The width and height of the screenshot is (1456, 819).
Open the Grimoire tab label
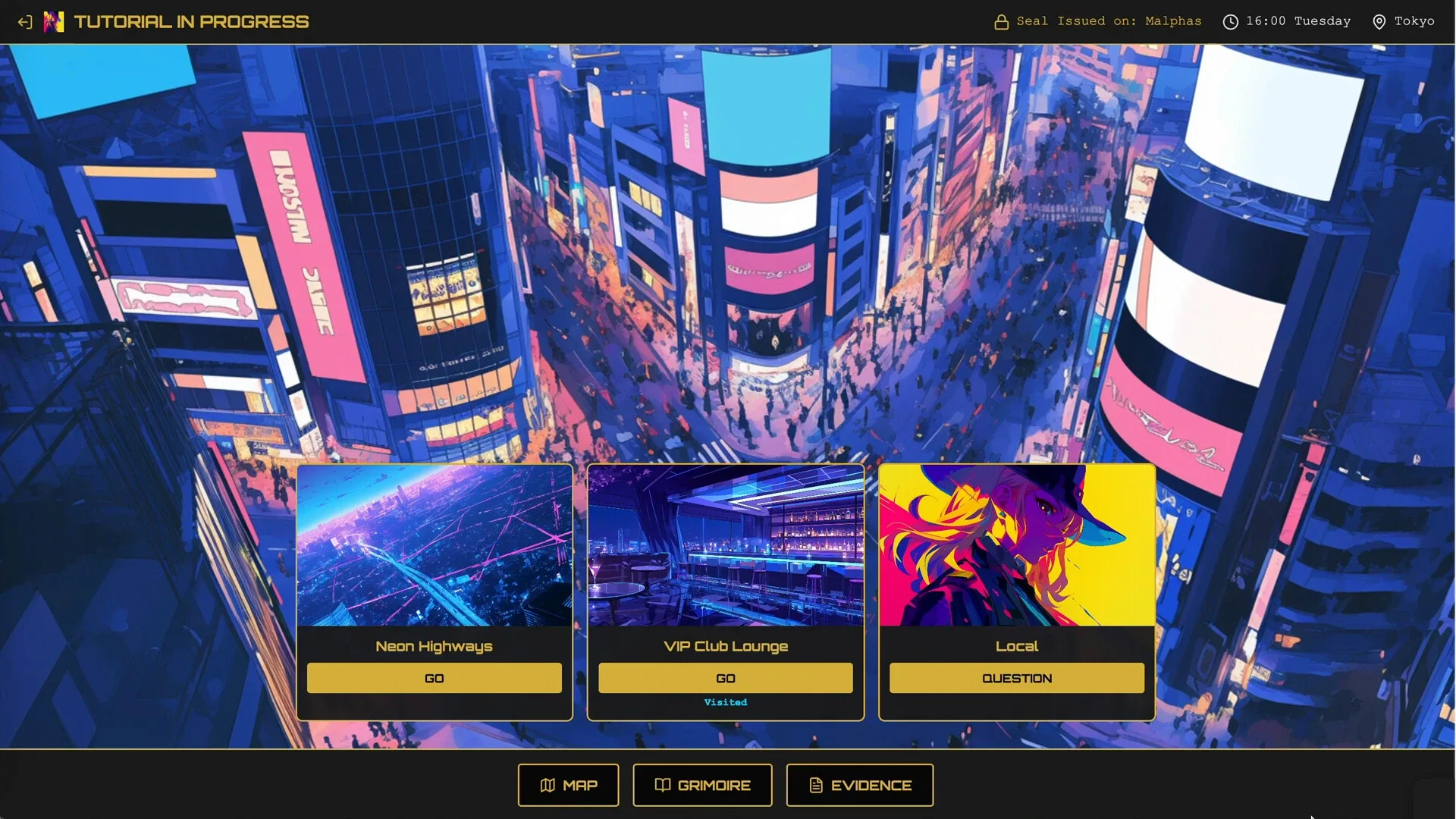(x=714, y=786)
